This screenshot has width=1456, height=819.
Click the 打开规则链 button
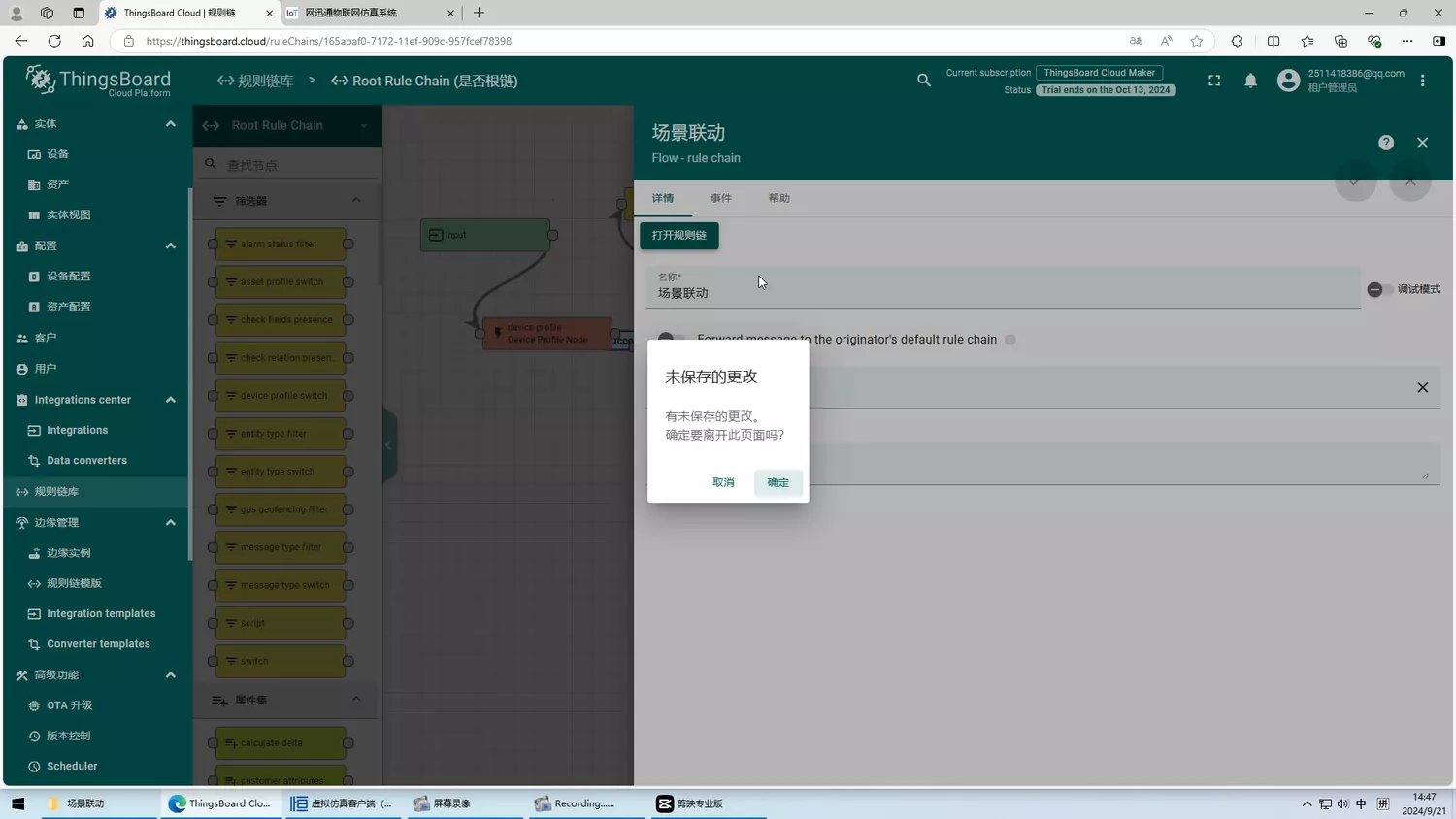click(678, 235)
